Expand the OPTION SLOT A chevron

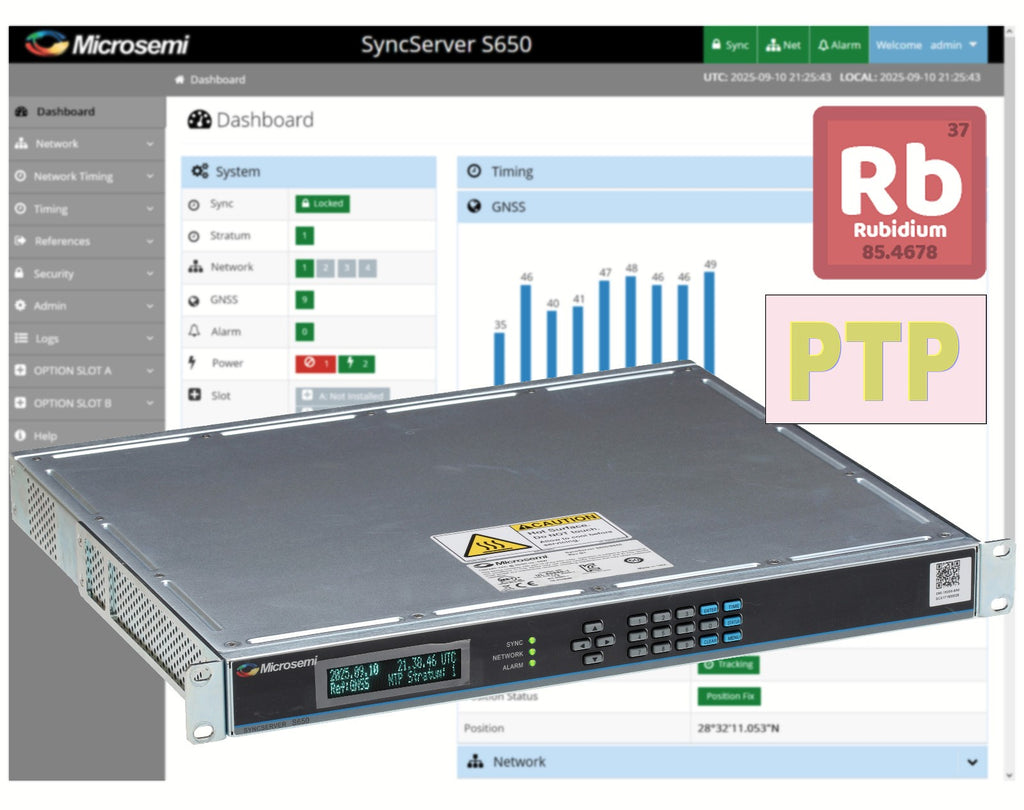pos(150,370)
